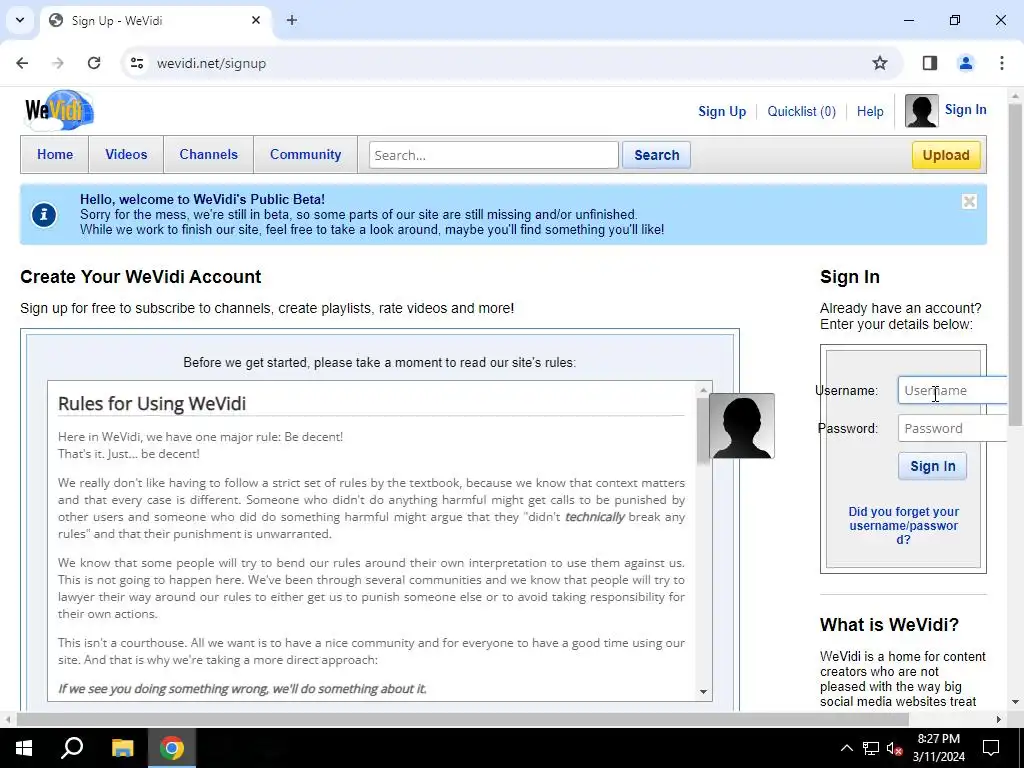Click the Sign In button in the sidebar form

click(933, 466)
